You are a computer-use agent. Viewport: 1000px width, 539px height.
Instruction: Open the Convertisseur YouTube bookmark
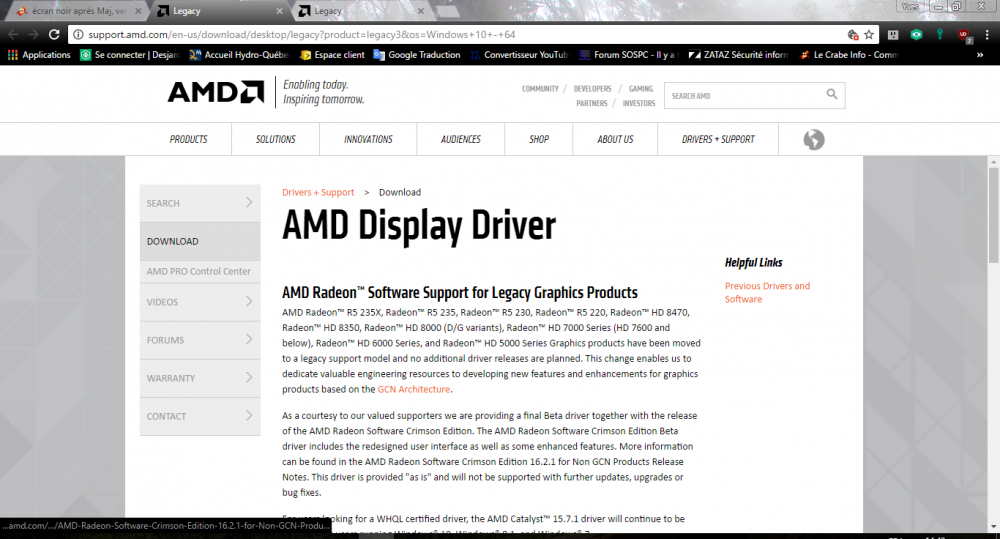[x=518, y=55]
